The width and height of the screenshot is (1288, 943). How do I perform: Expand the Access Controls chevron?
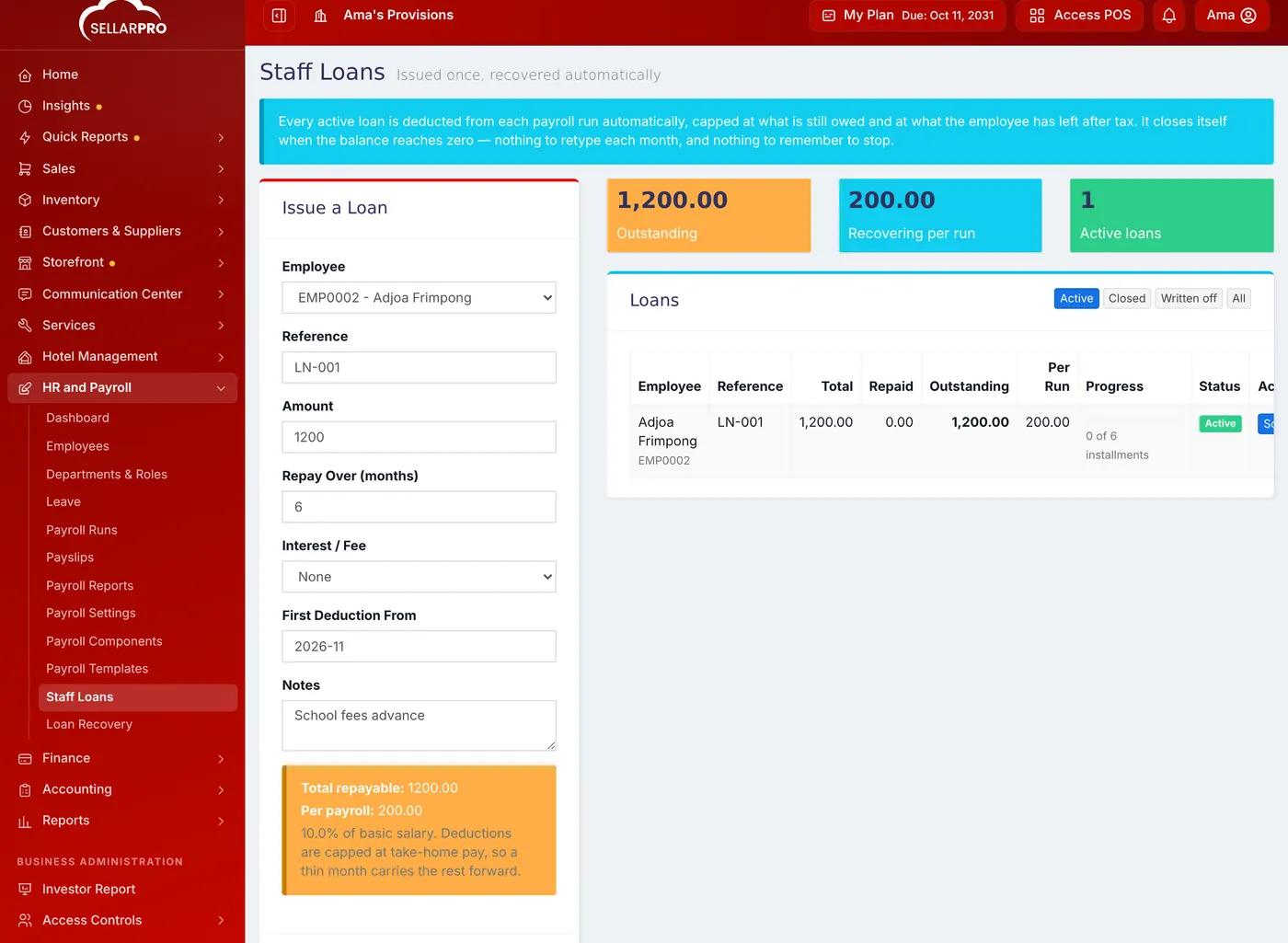pos(221,921)
